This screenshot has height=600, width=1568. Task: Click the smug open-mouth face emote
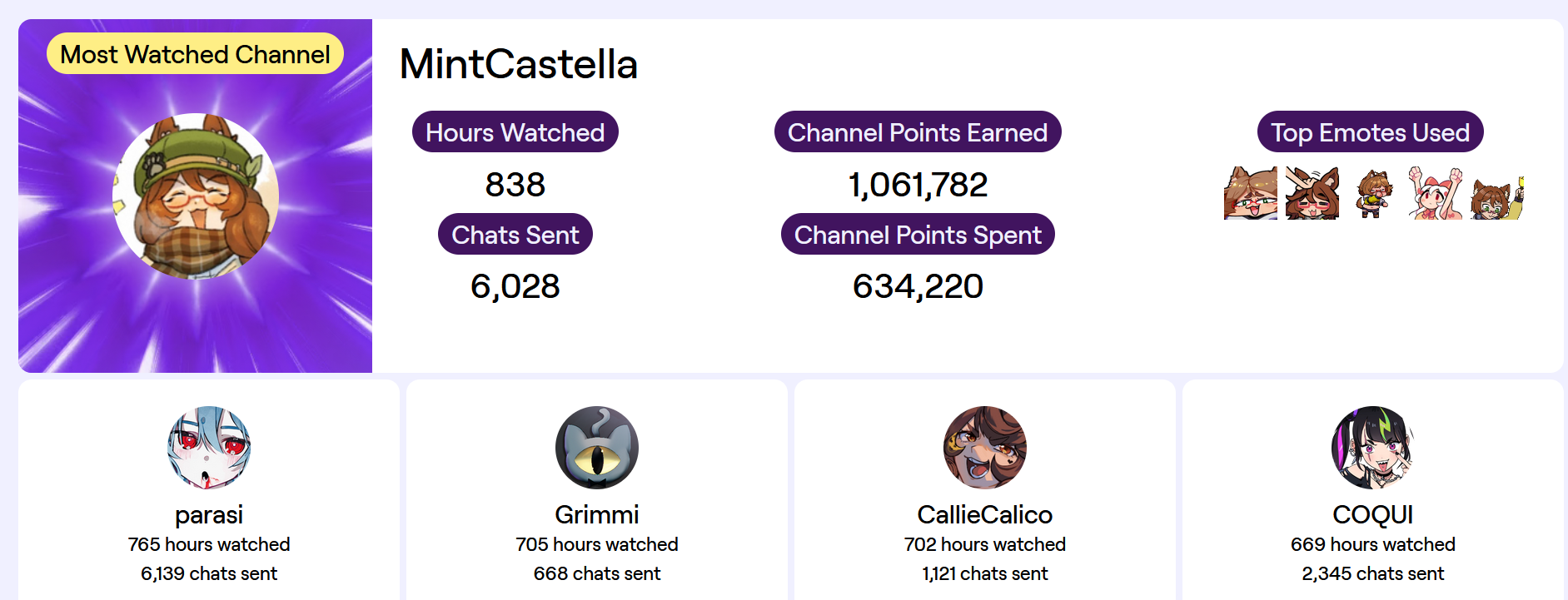(x=1250, y=193)
